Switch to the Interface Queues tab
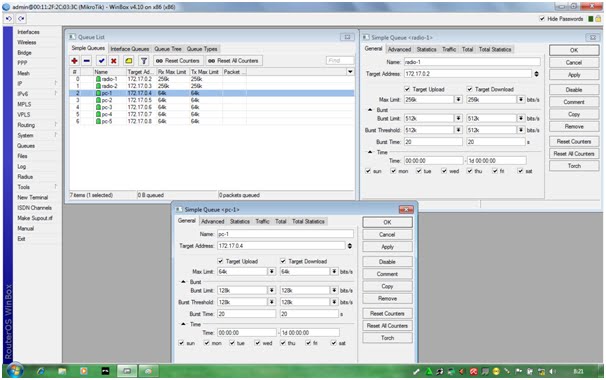Viewport: 606px width, 380px height. pos(129,49)
